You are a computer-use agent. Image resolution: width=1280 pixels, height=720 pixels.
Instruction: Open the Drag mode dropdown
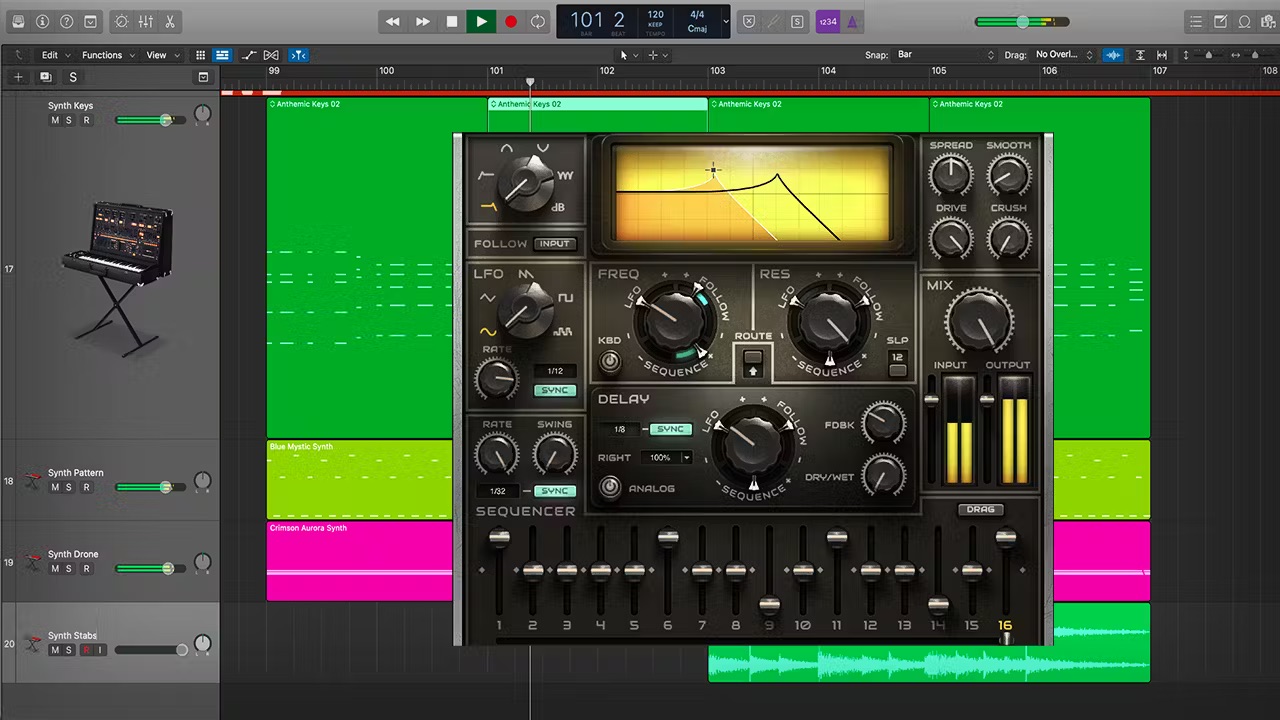(1064, 55)
